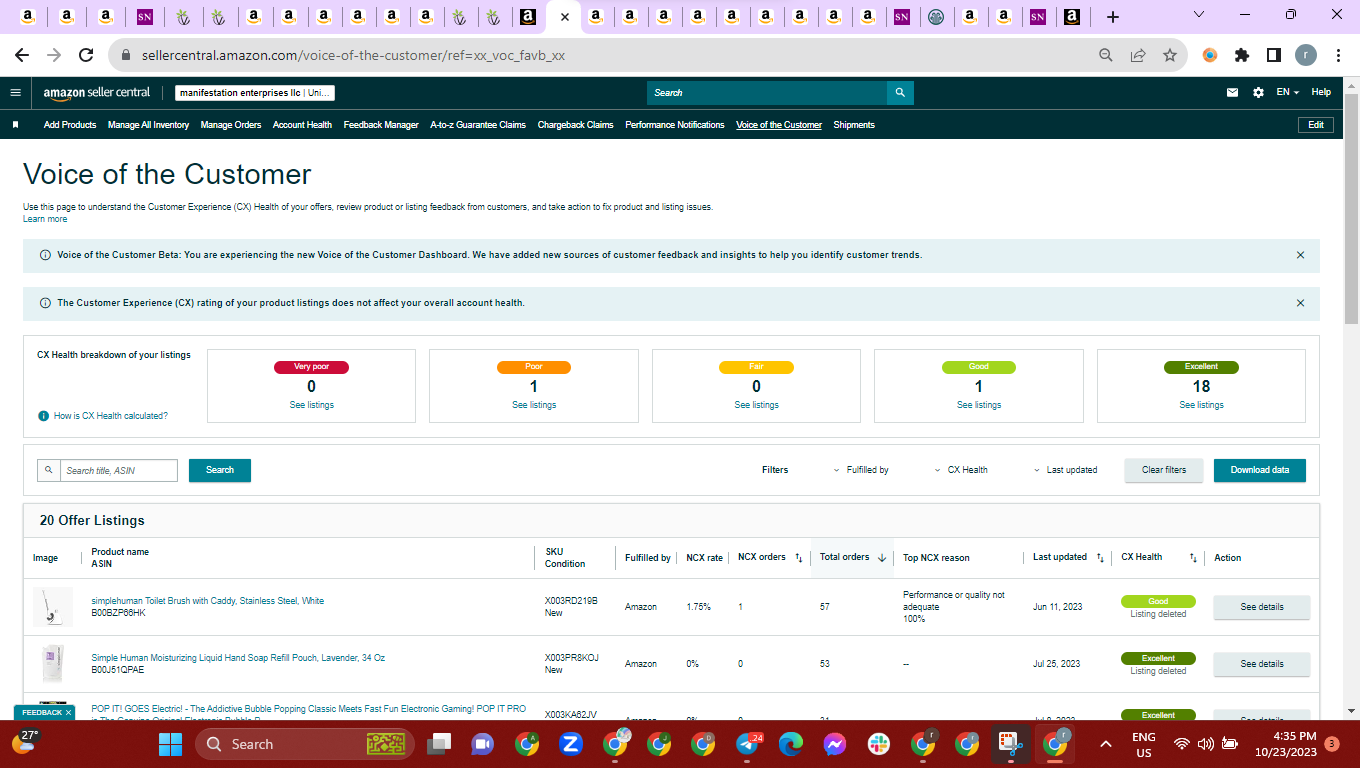This screenshot has height=768, width=1360.
Task: See details for the simplehuman Toilet Brush
Action: click(x=1261, y=607)
